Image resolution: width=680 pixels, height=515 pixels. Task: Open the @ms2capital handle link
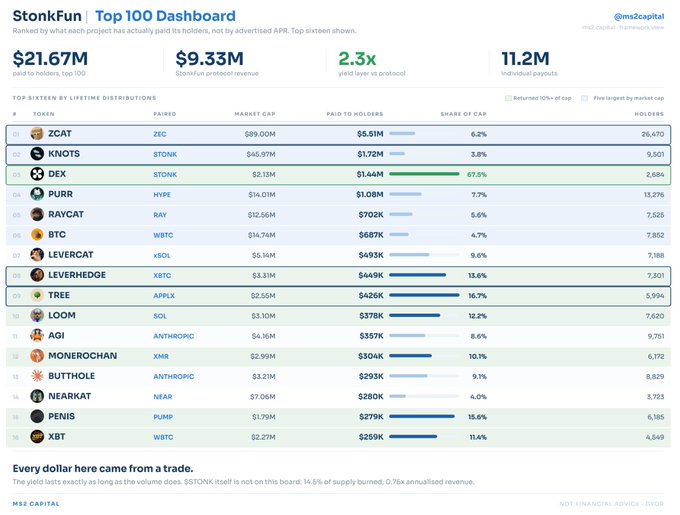point(639,16)
